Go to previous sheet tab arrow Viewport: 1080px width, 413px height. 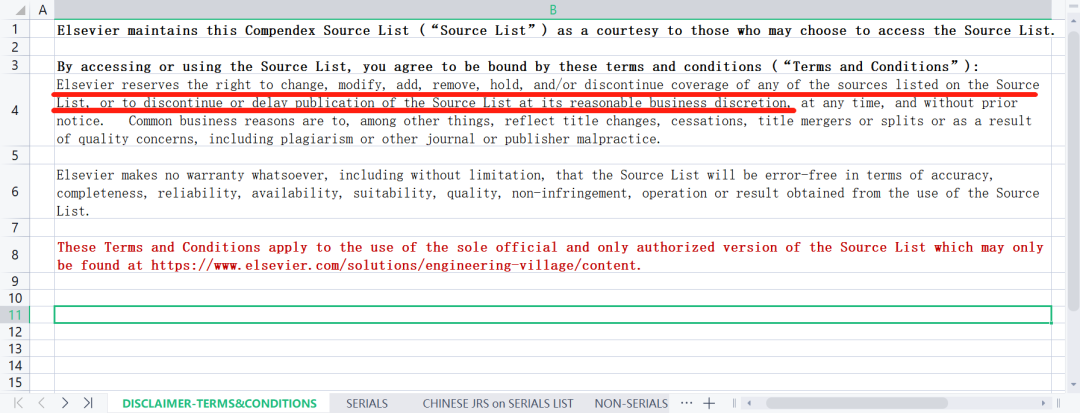pyautogui.click(x=41, y=403)
